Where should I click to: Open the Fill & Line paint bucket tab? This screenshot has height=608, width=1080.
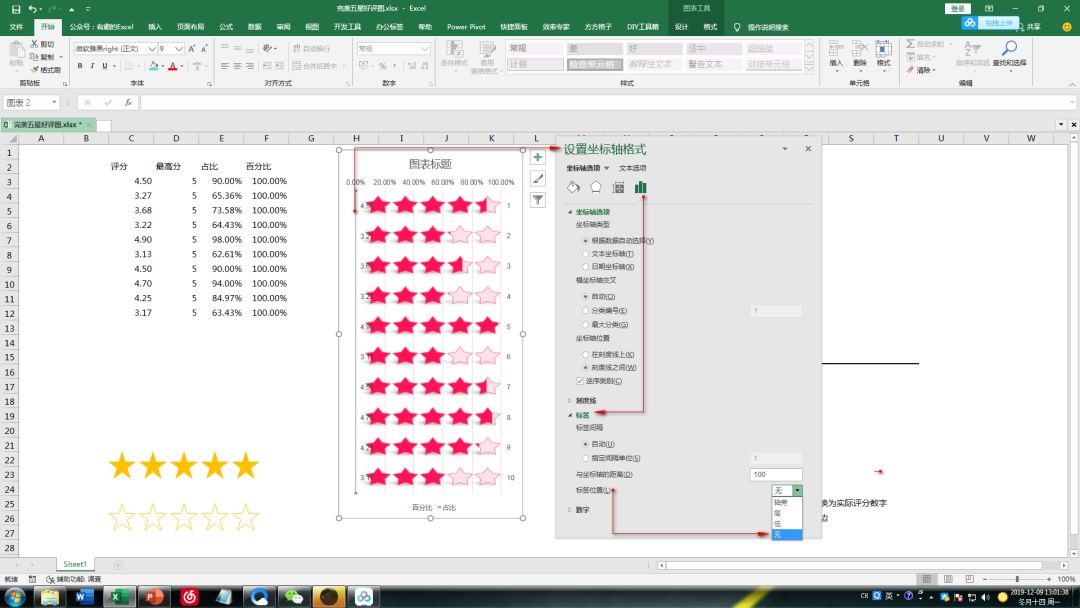573,187
